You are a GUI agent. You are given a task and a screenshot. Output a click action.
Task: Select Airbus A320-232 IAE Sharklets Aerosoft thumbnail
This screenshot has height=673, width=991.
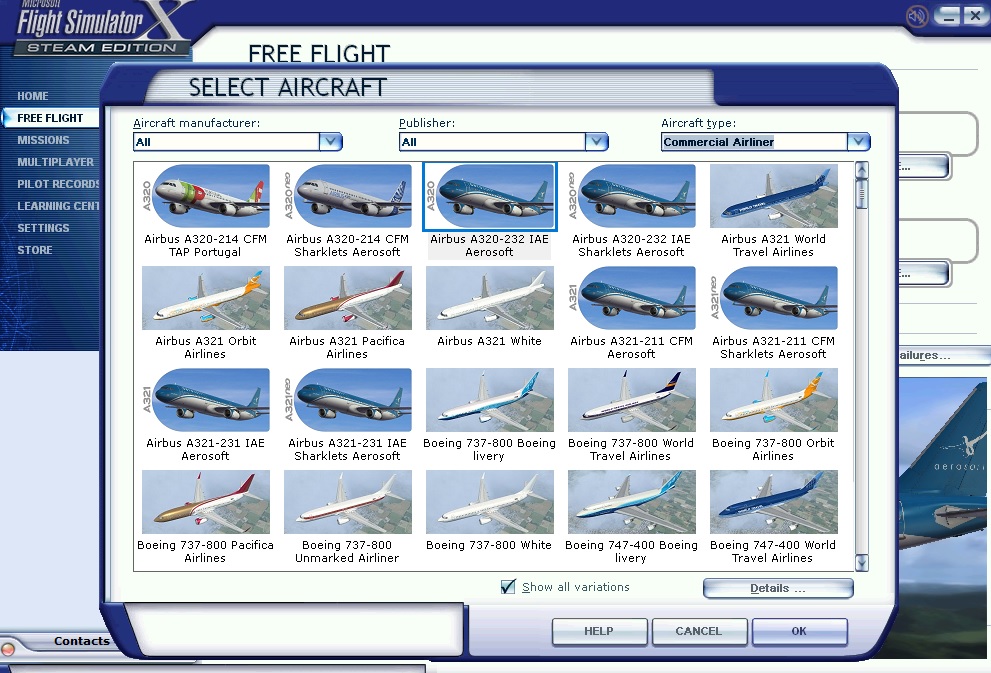631,196
